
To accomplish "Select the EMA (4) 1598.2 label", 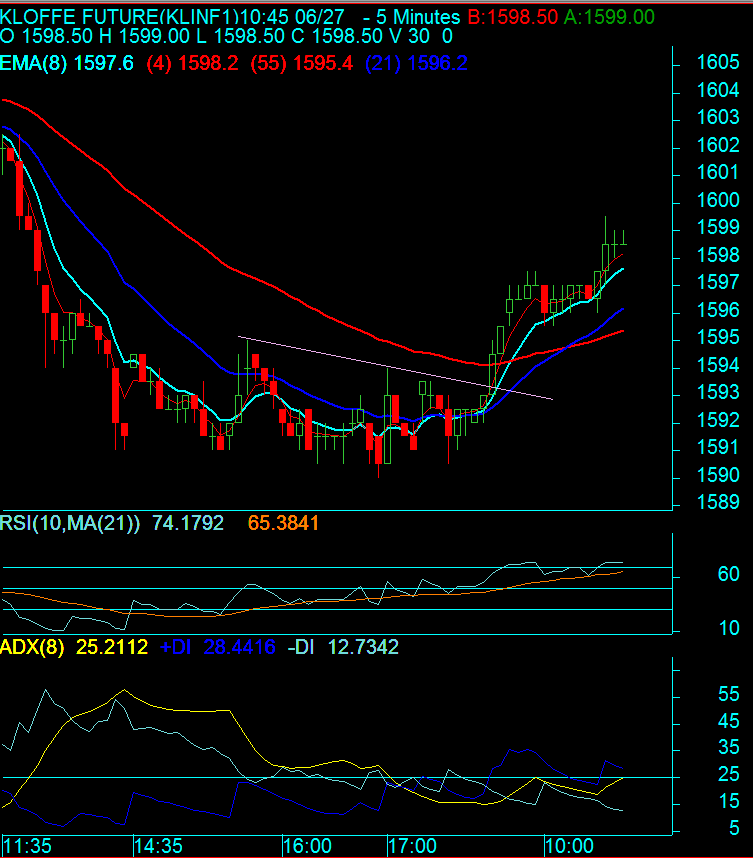I will click(x=192, y=63).
